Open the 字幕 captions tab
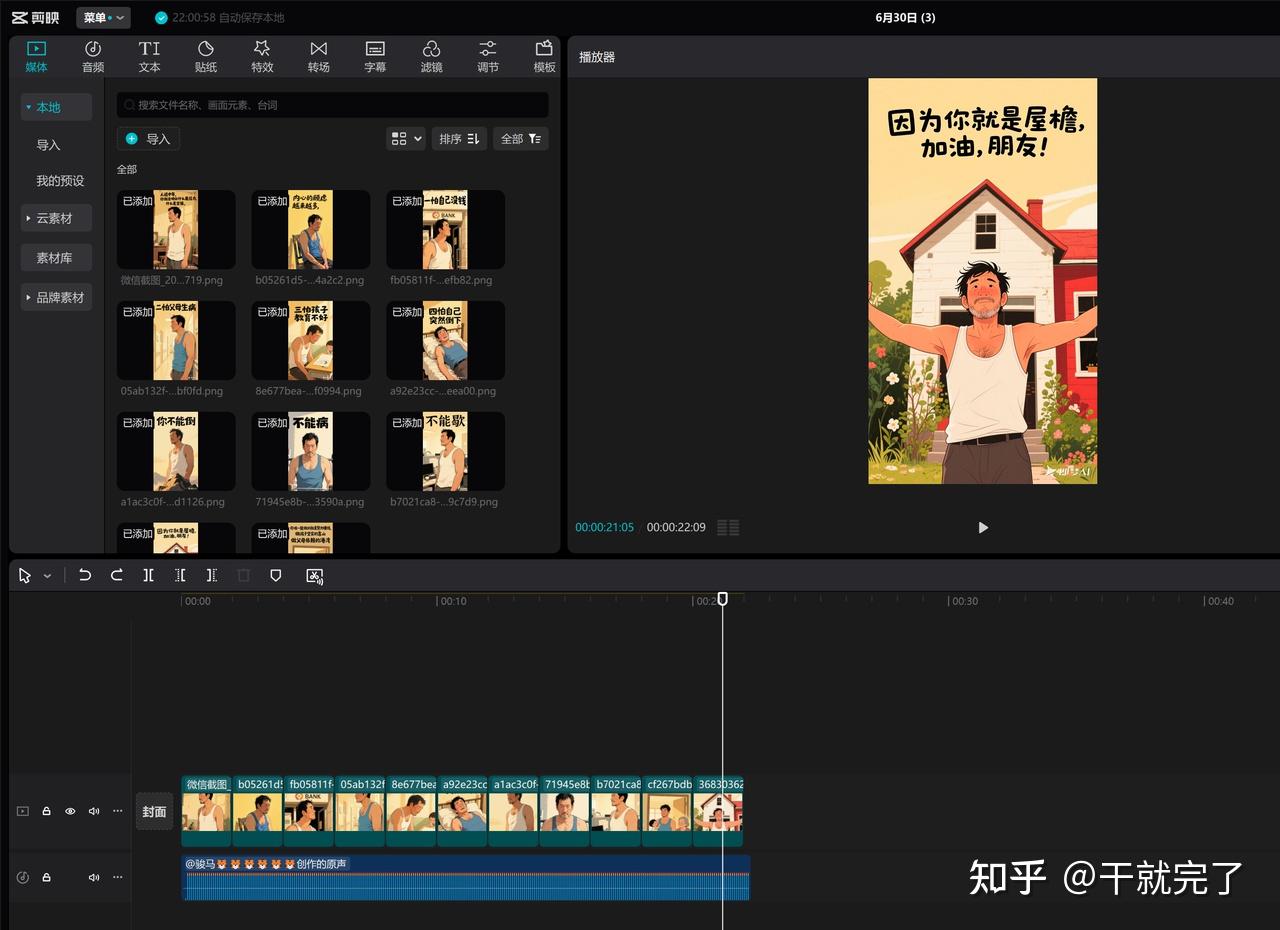This screenshot has height=930, width=1280. pyautogui.click(x=375, y=57)
